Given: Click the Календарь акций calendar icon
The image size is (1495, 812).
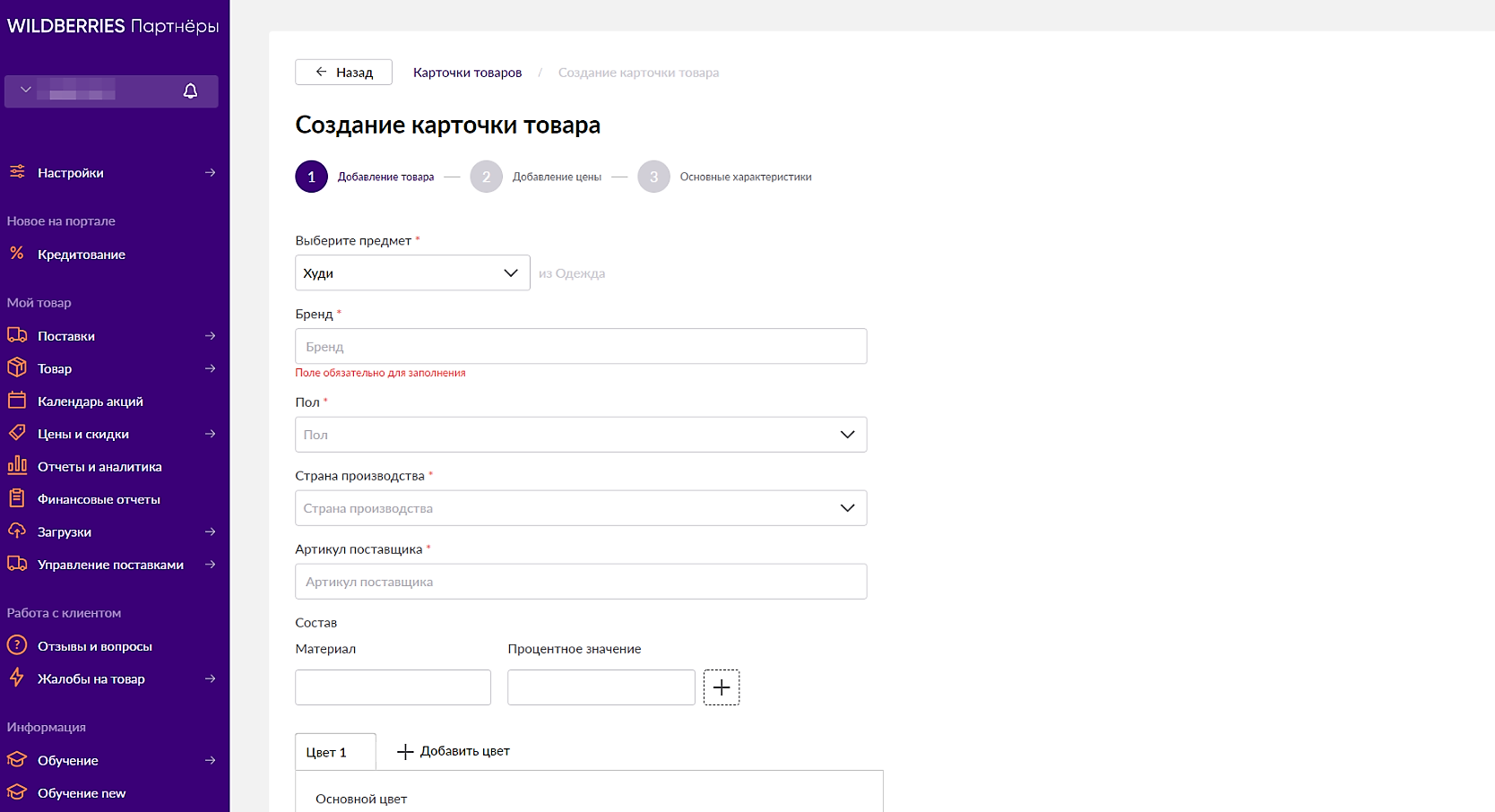Looking at the screenshot, I should [x=17, y=401].
